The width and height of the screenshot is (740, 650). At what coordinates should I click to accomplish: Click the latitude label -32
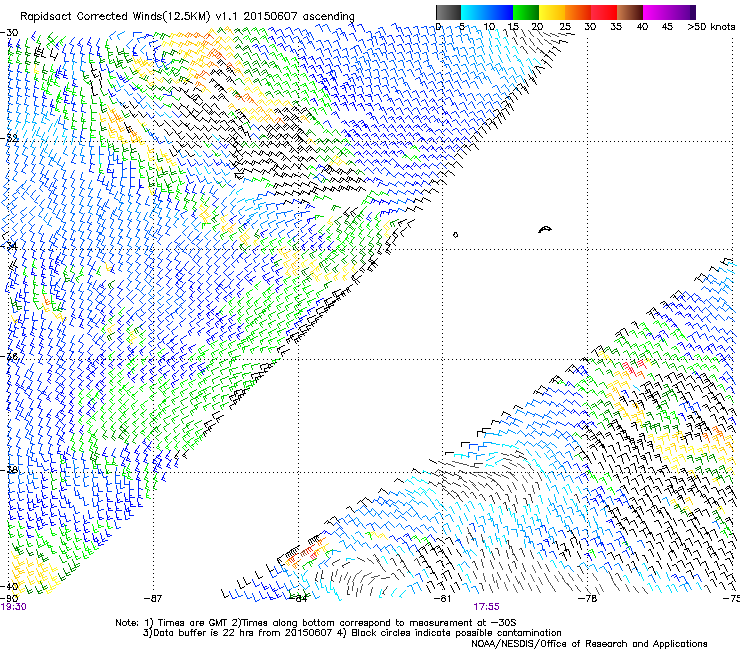pos(9,139)
